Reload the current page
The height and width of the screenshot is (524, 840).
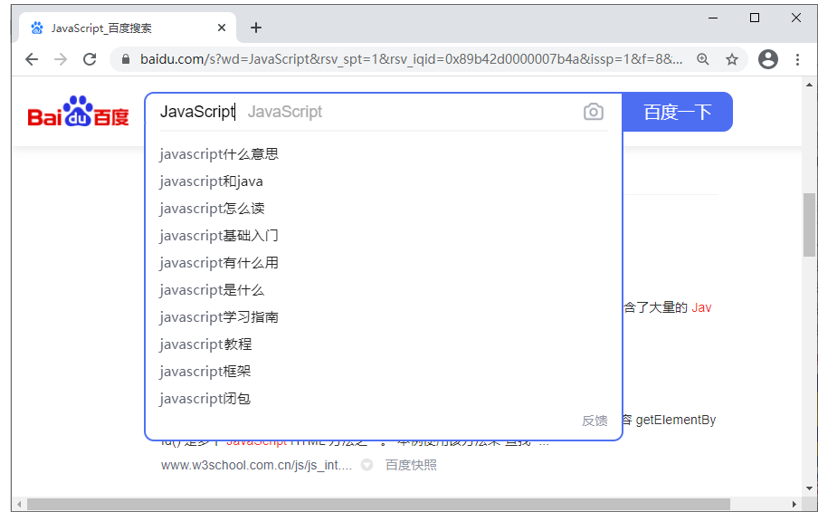click(89, 59)
